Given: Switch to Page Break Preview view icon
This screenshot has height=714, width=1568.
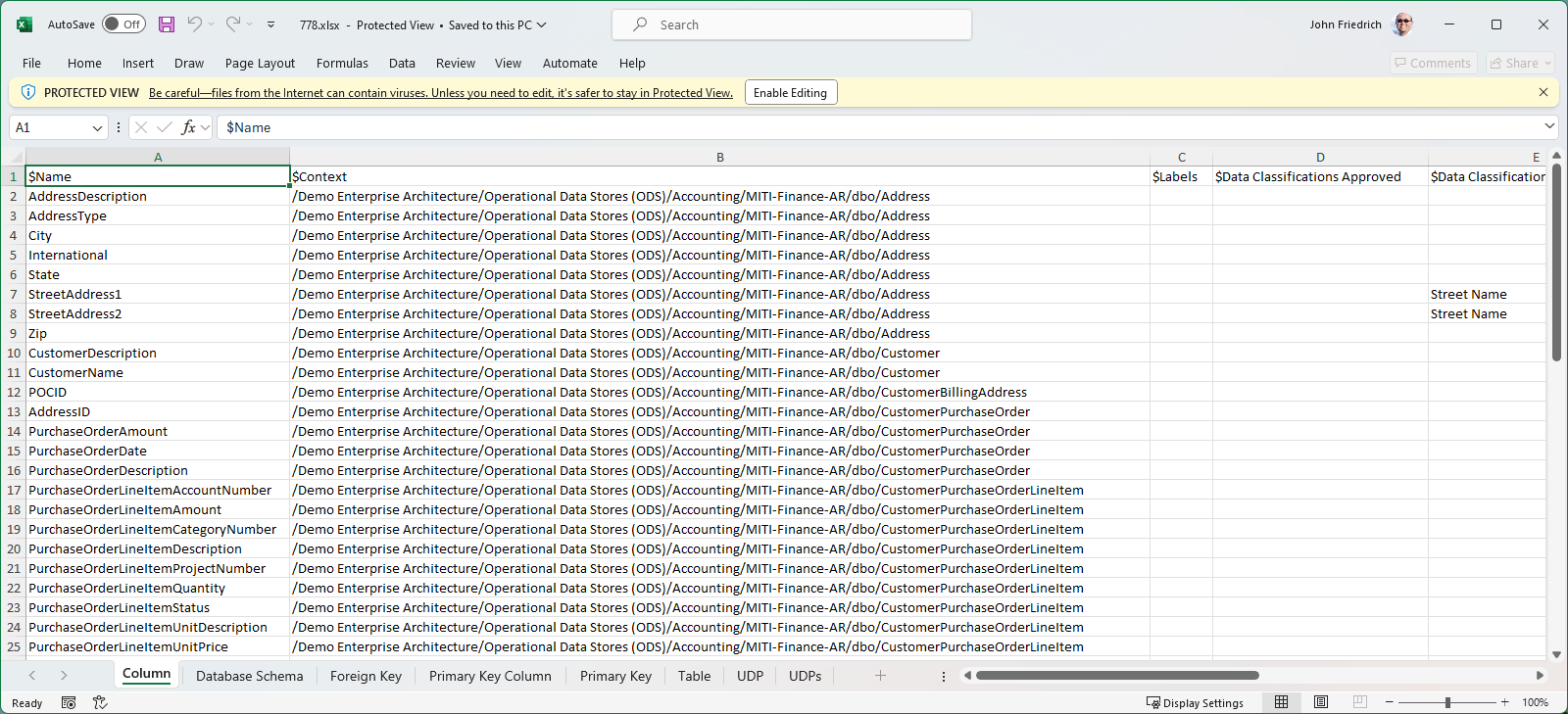Looking at the screenshot, I should (1359, 702).
